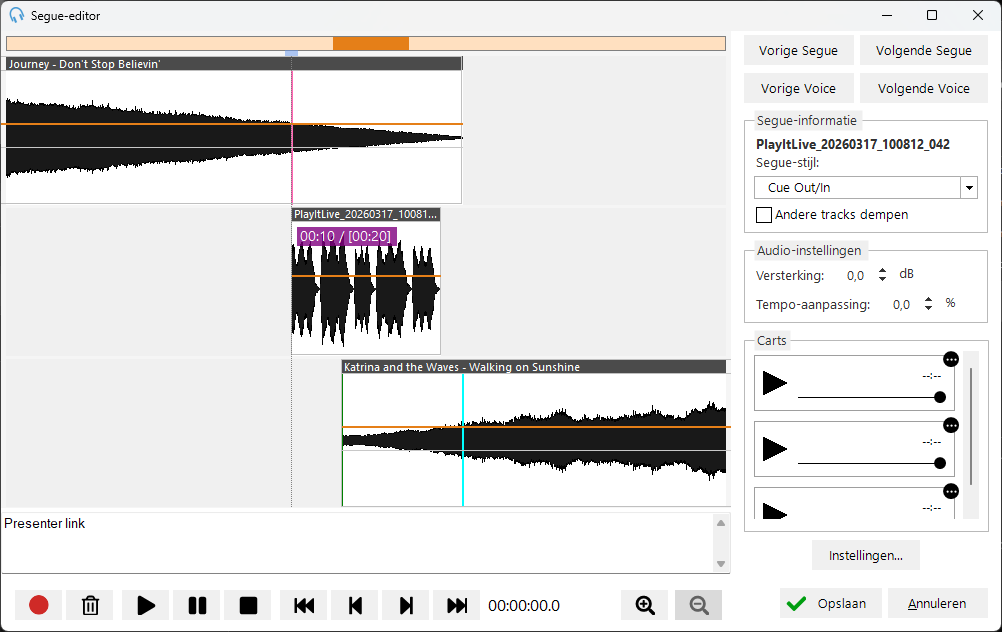Viewport: 1002px width, 632px height.
Task: Click the pink cue marker on Journey waveform
Action: tap(292, 137)
